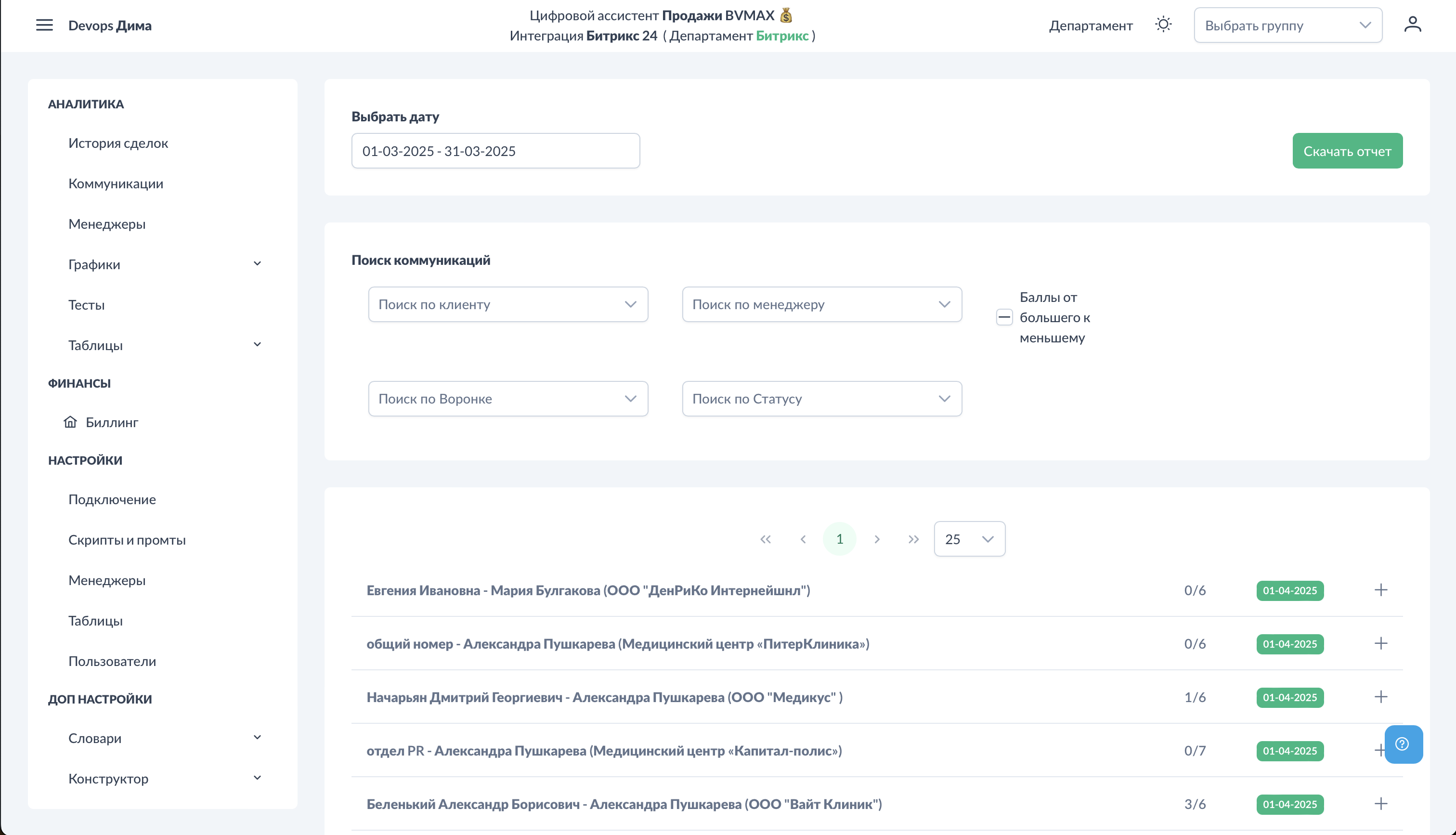Toggle the light/dark theme sun icon
Viewport: 1456px width, 835px height.
(x=1163, y=25)
